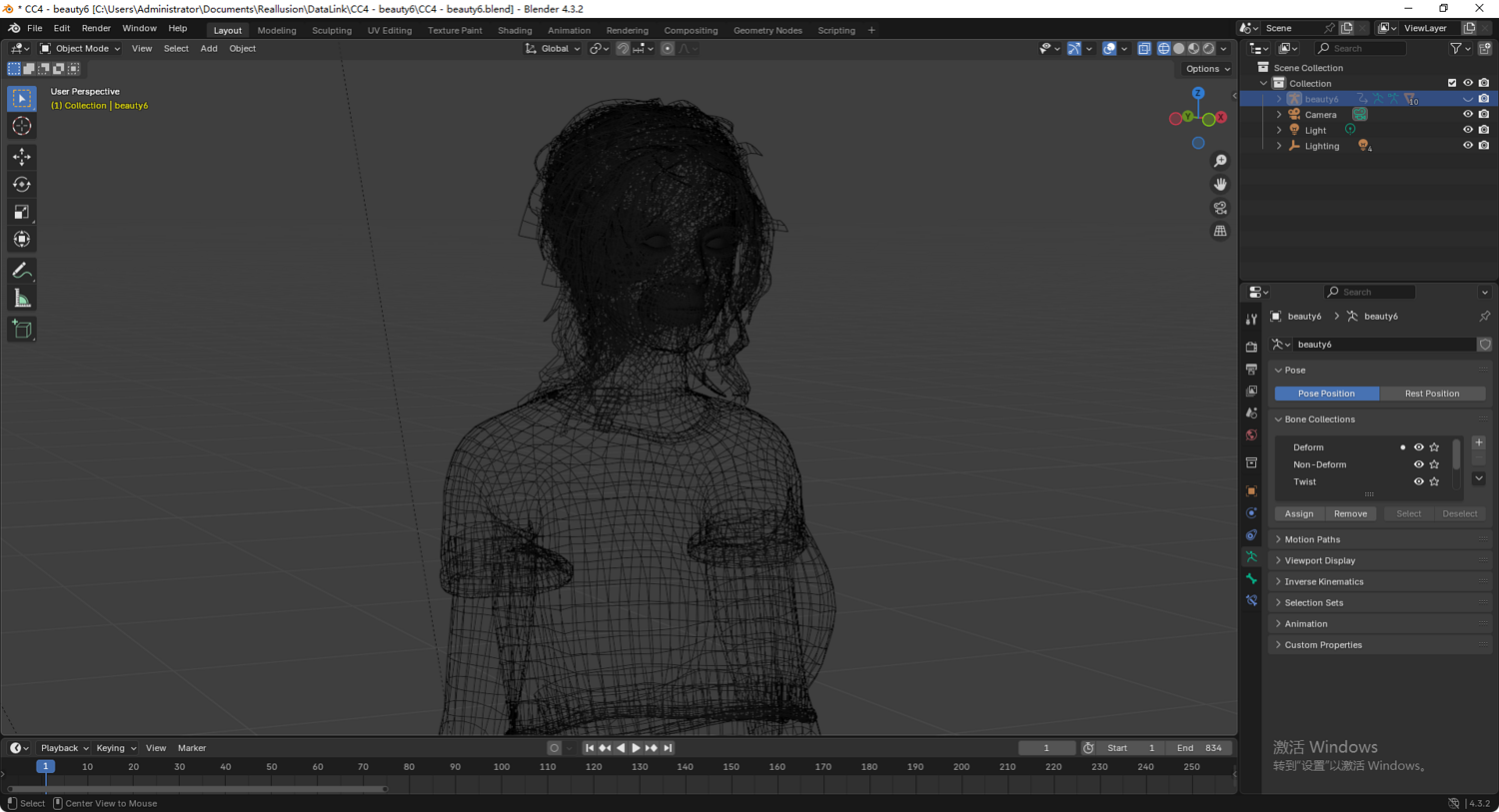Jump to the timeline end frame
Screen dimensions: 1499x812
tap(669, 748)
